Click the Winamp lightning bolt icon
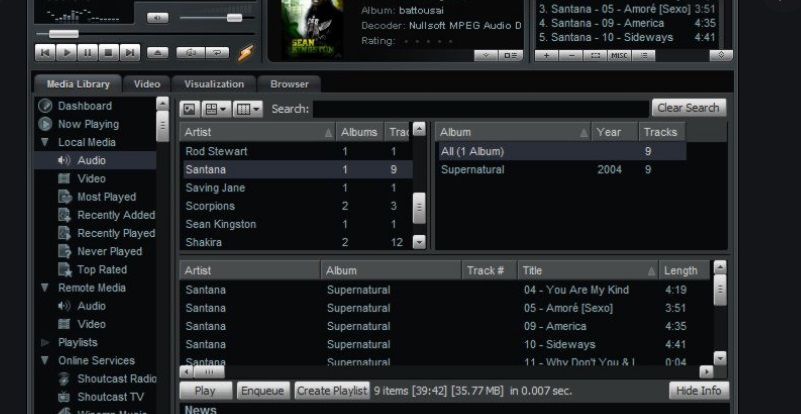Viewport: 801px width, 414px height. tap(245, 52)
